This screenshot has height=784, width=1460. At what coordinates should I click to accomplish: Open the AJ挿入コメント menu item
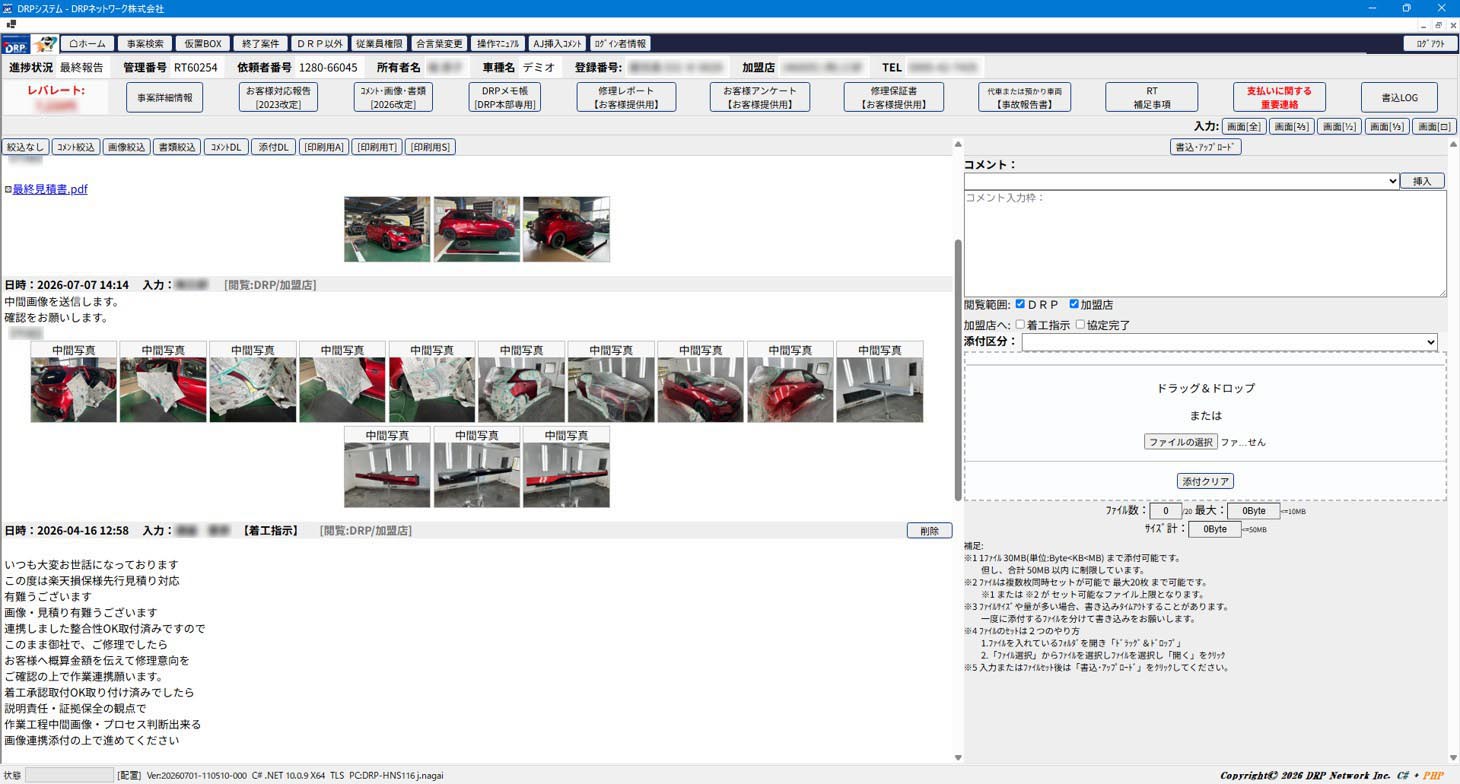(557, 44)
